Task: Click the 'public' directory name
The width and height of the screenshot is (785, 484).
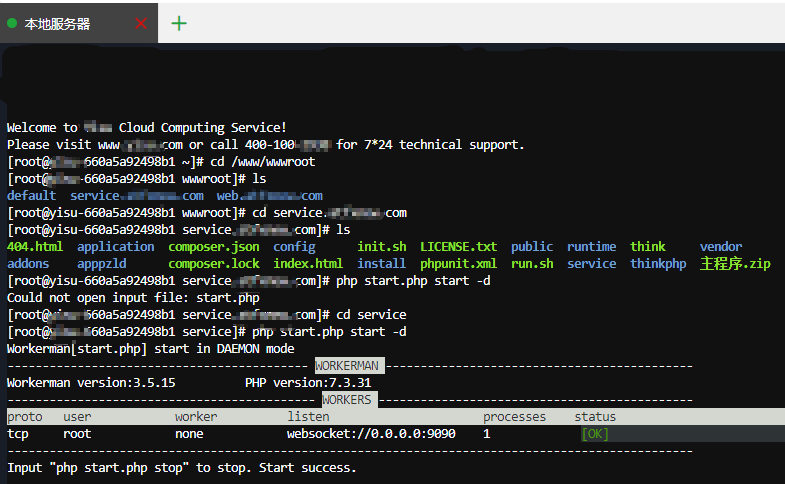Action: point(532,247)
